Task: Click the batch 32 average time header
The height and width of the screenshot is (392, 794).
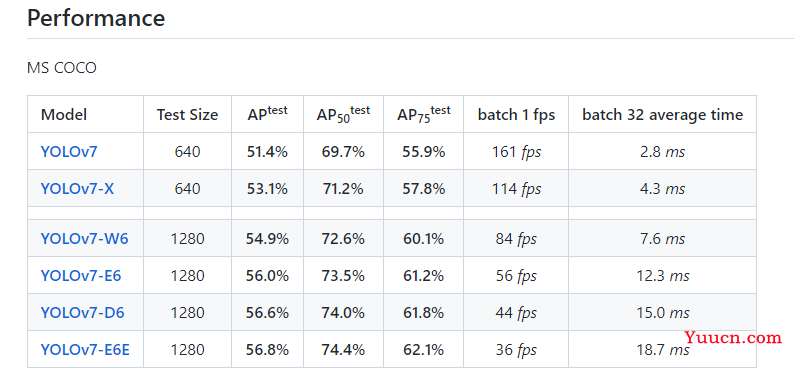Action: pos(662,114)
